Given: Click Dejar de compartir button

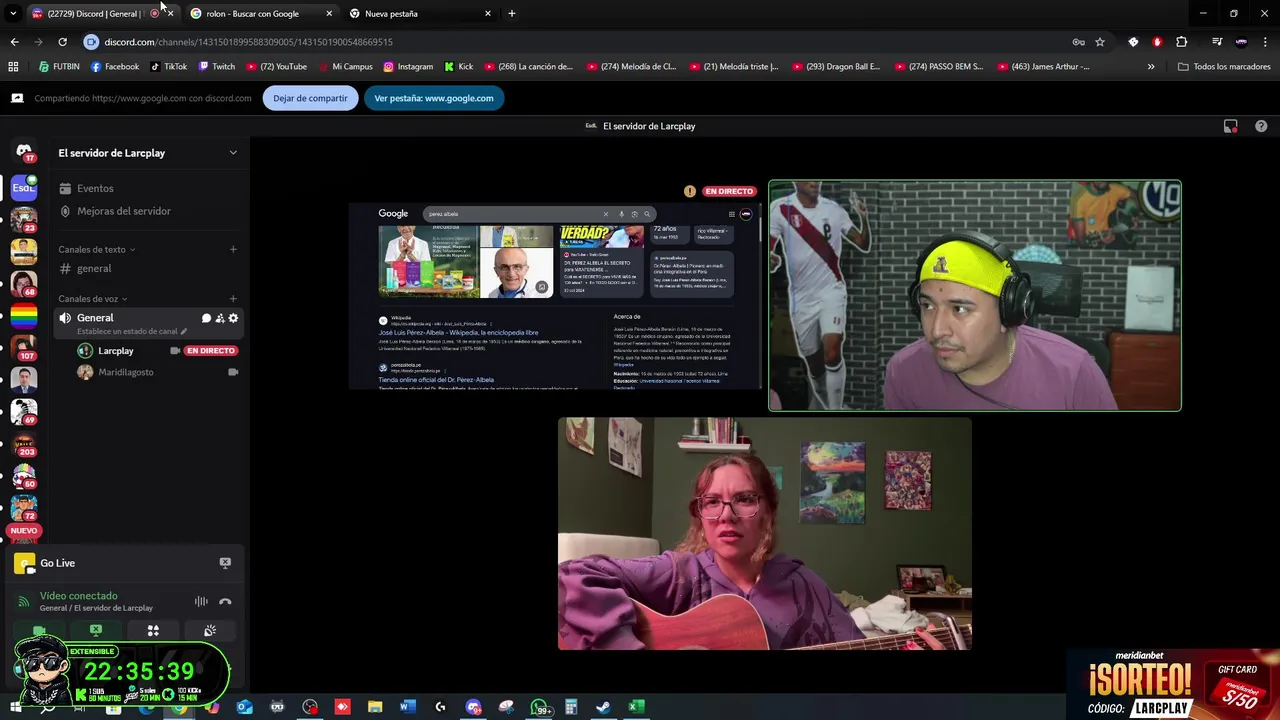Looking at the screenshot, I should pyautogui.click(x=310, y=98).
